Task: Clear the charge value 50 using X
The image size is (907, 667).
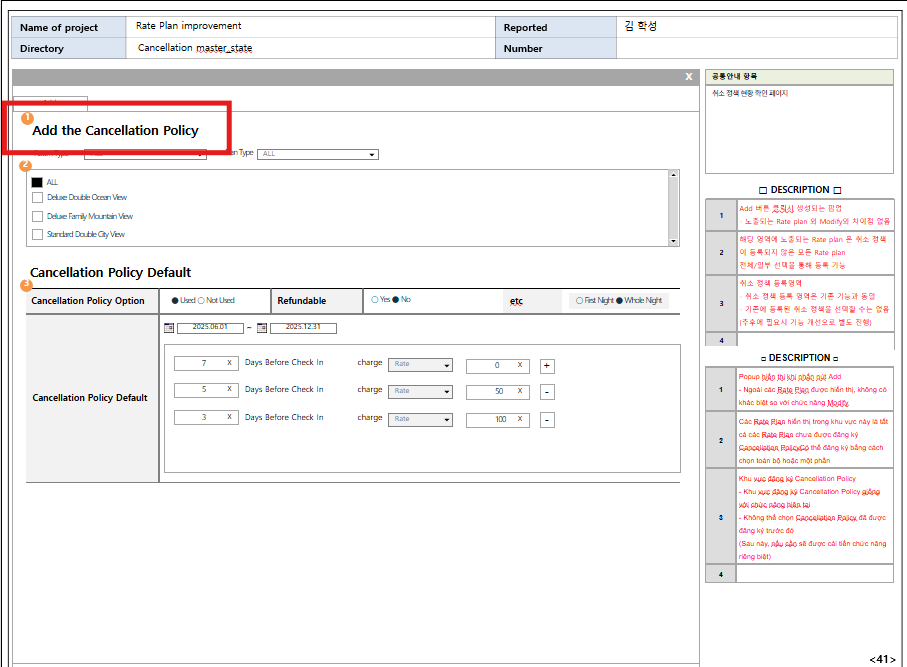Action: click(520, 392)
